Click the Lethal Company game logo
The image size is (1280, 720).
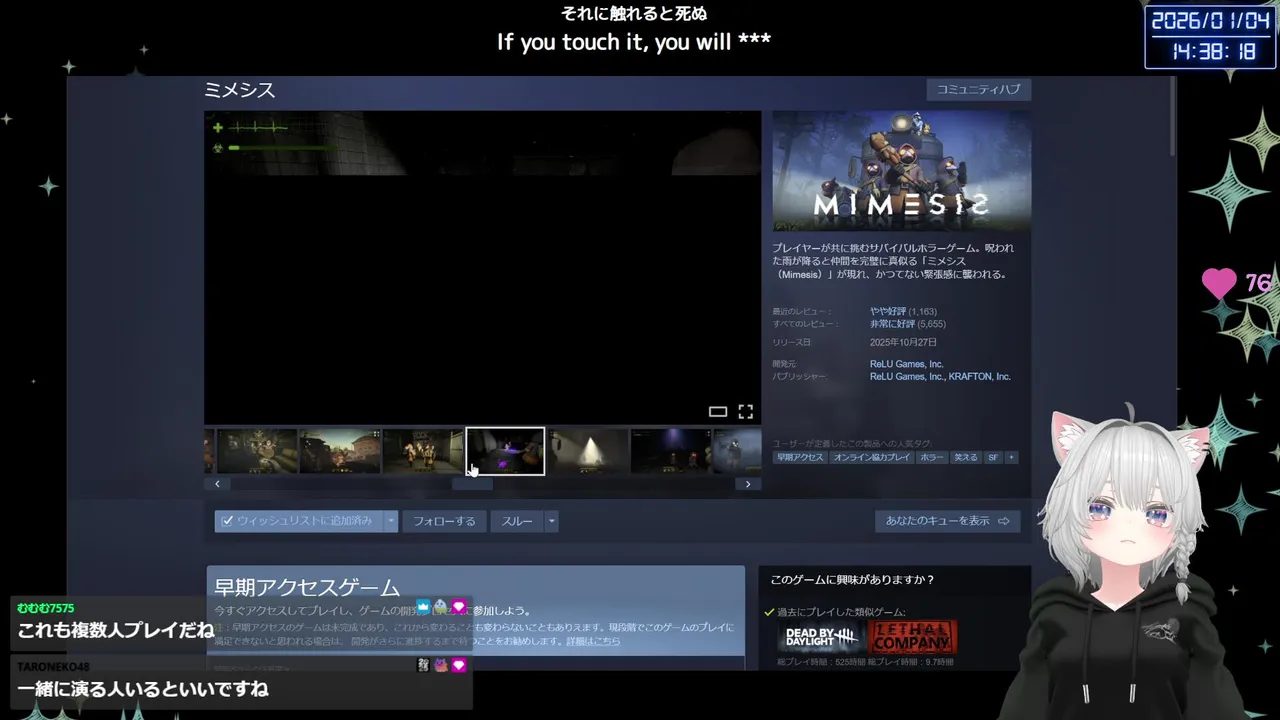[x=912, y=636]
